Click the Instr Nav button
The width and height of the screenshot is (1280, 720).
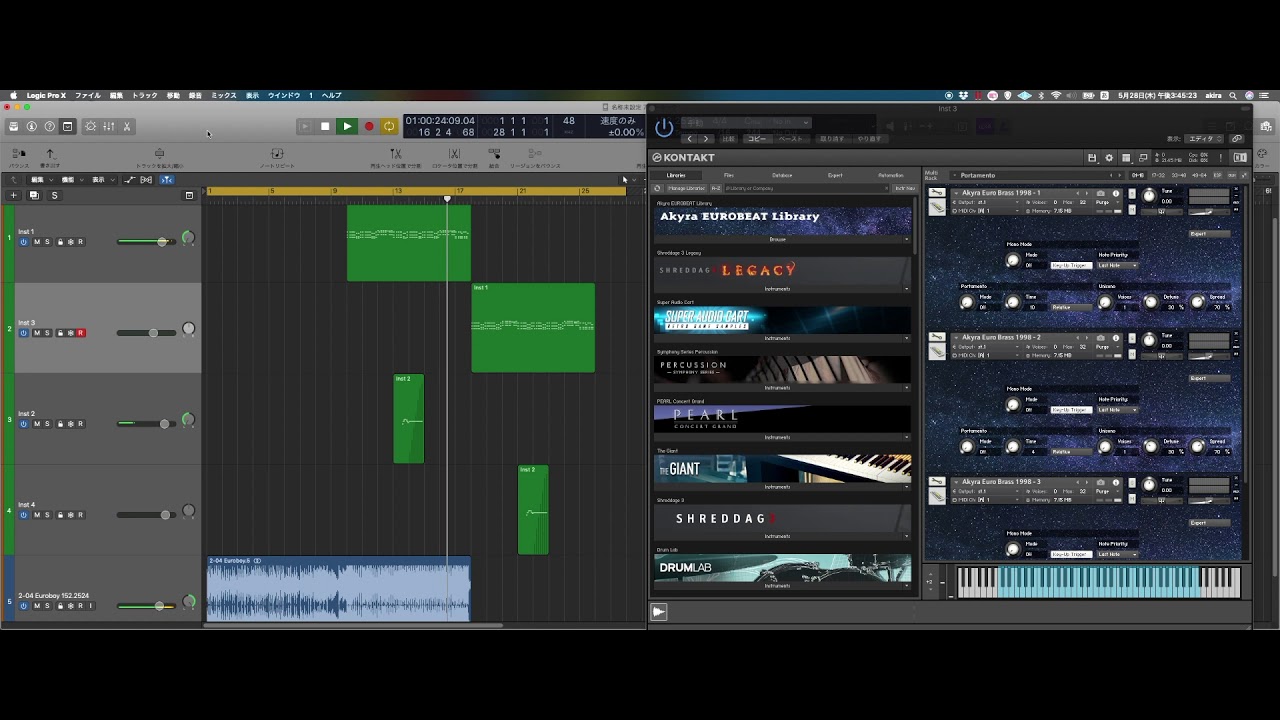pos(904,188)
